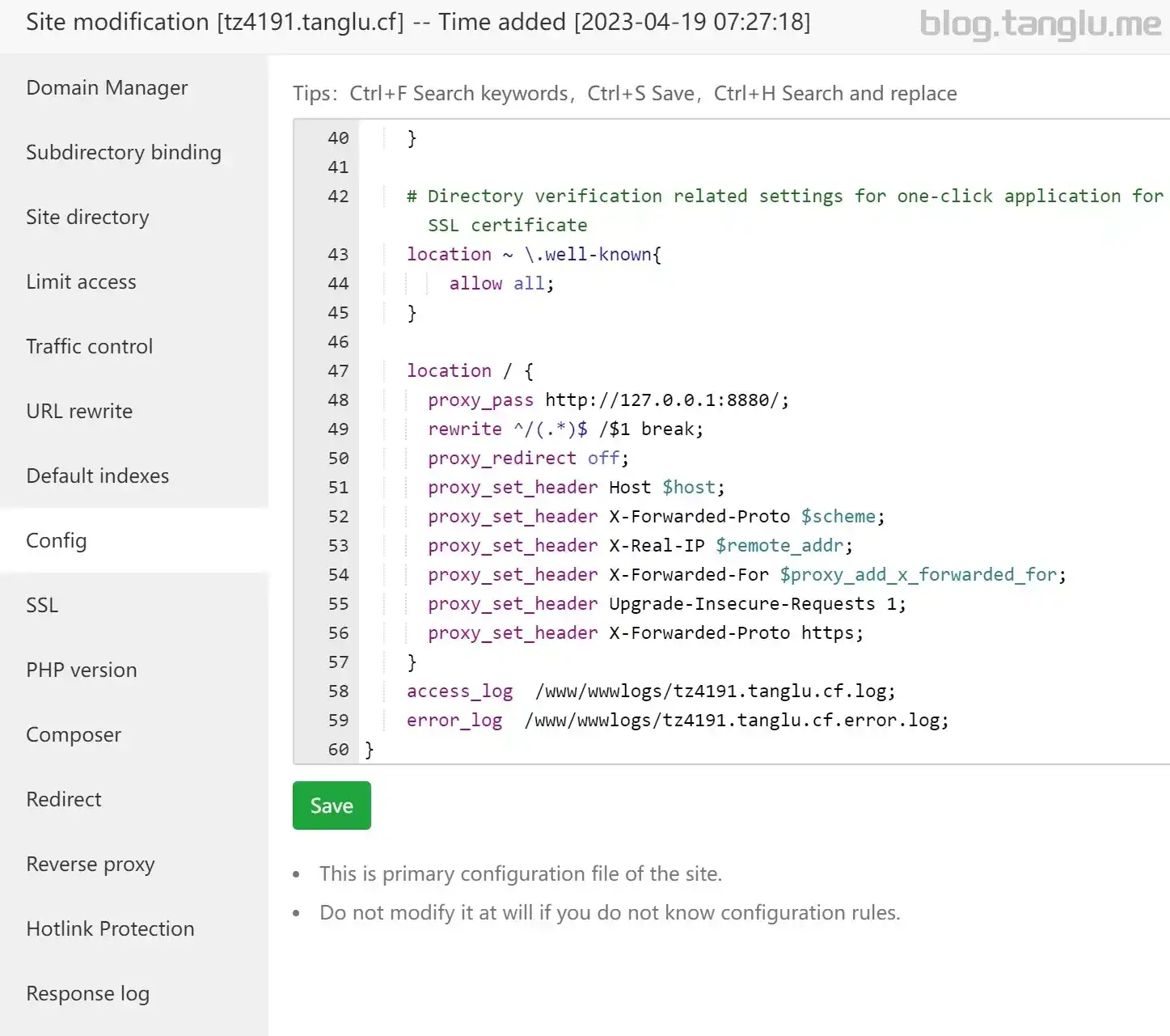Click into the access_log line in editor
The height and width of the screenshot is (1036, 1170).
click(x=650, y=691)
